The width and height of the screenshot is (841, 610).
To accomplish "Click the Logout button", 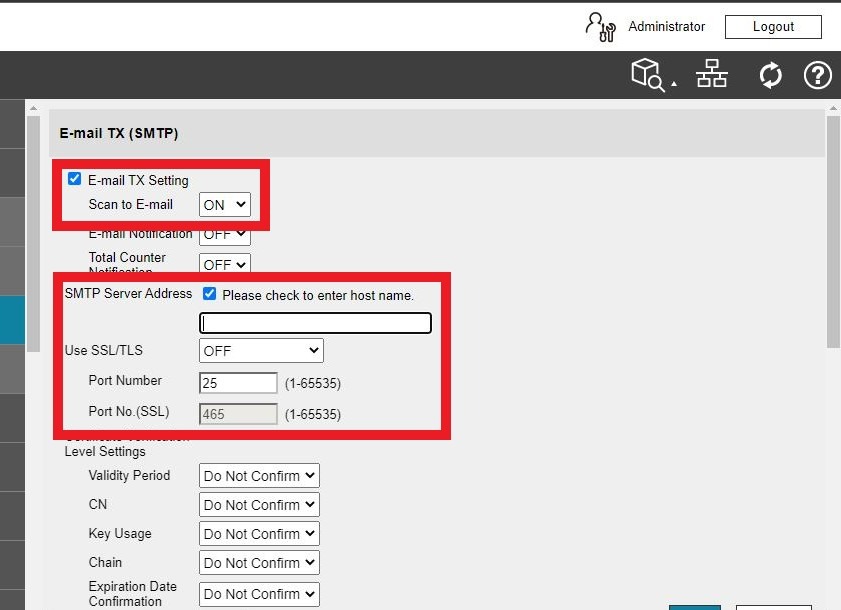I will (x=772, y=27).
